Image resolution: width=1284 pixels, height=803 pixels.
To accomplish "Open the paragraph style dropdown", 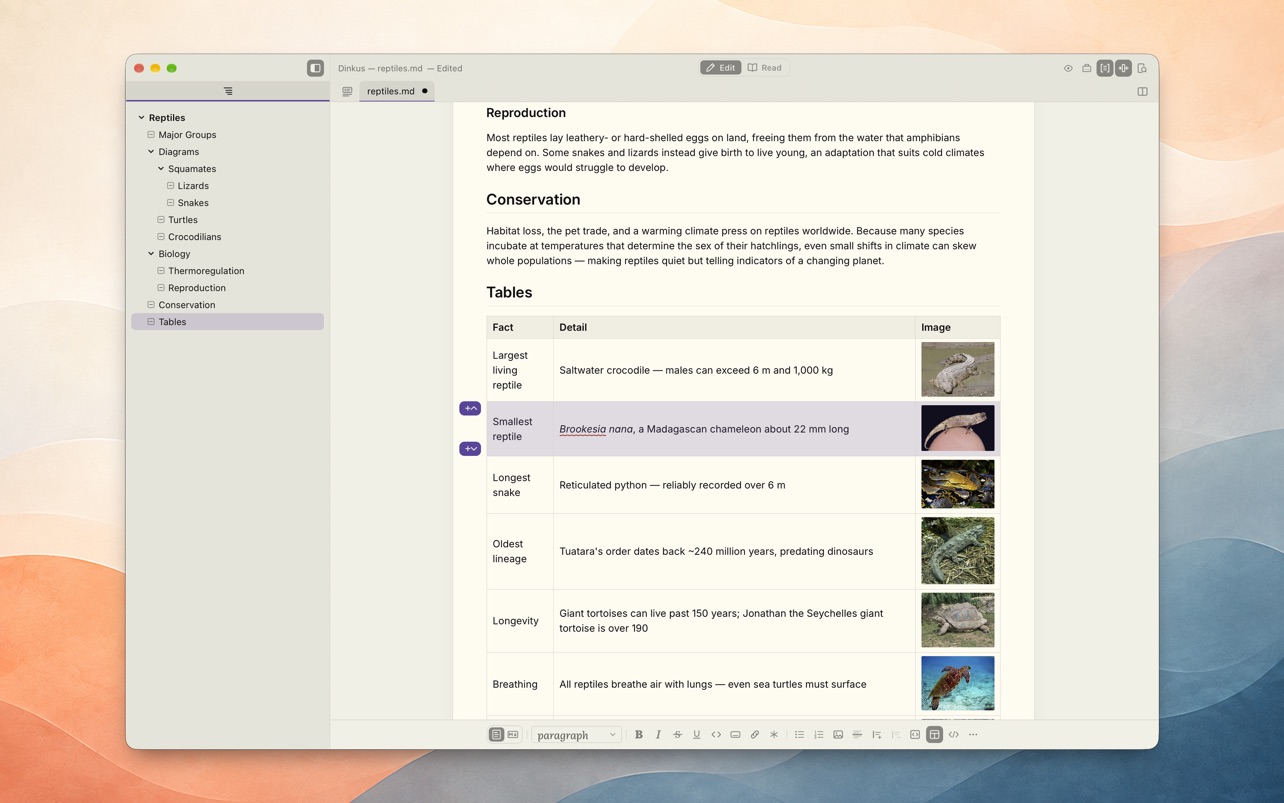I will tap(576, 735).
